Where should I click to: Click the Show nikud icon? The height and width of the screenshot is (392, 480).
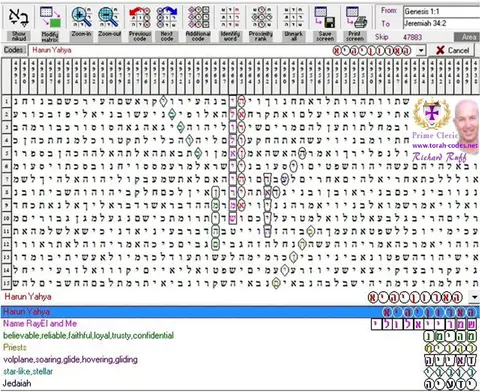coord(19,17)
